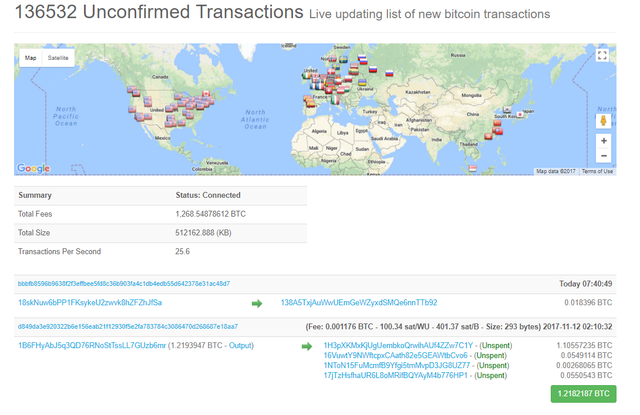This screenshot has width=640, height=415.
Task: Click the 136532 Unconfirmed Transactions heading
Action: (159, 12)
